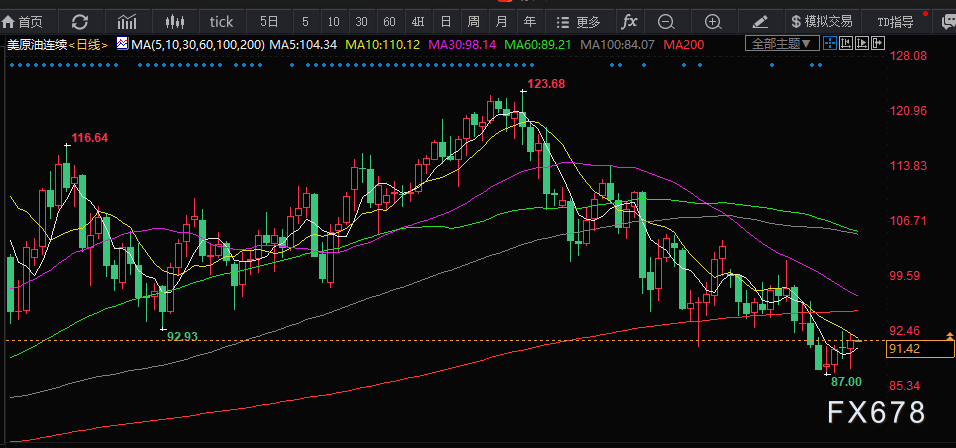Click the refresh arrows icon
This screenshot has width=956, height=448.
click(80, 22)
